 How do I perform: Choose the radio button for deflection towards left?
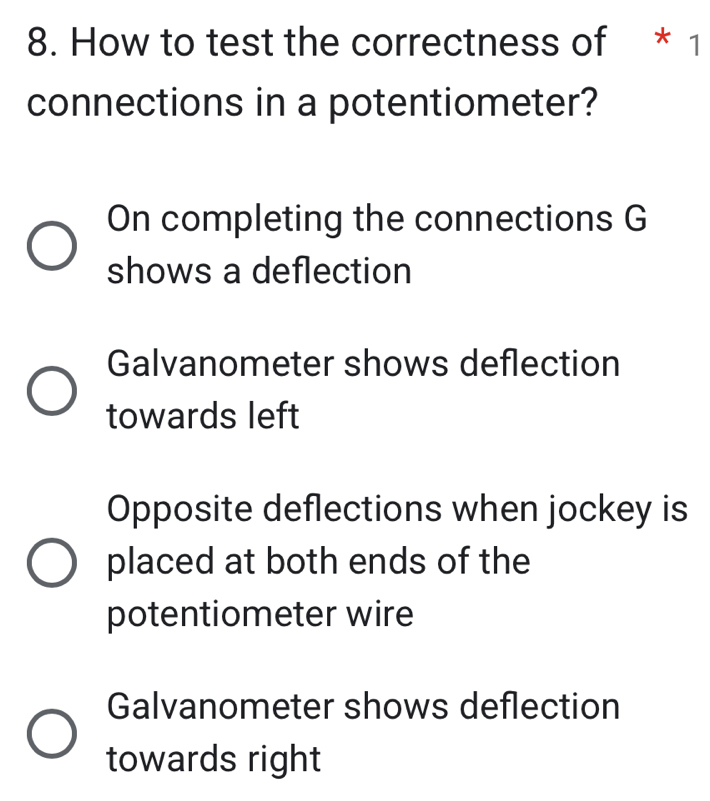tap(52, 391)
